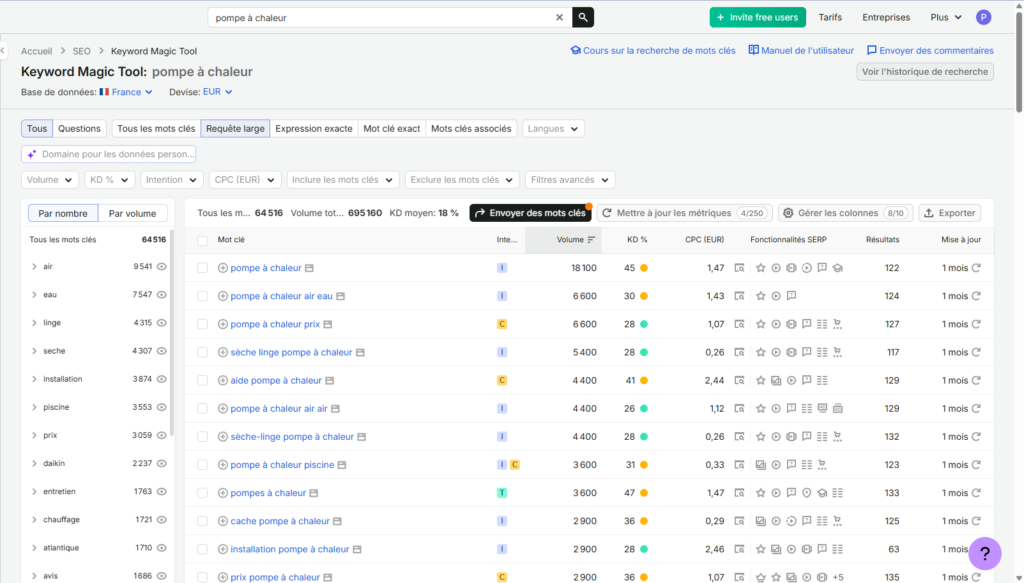The width and height of the screenshot is (1024, 583).
Task: Click the orange KD dot in 'pompe à chaleur' row
Action: pyautogui.click(x=644, y=268)
